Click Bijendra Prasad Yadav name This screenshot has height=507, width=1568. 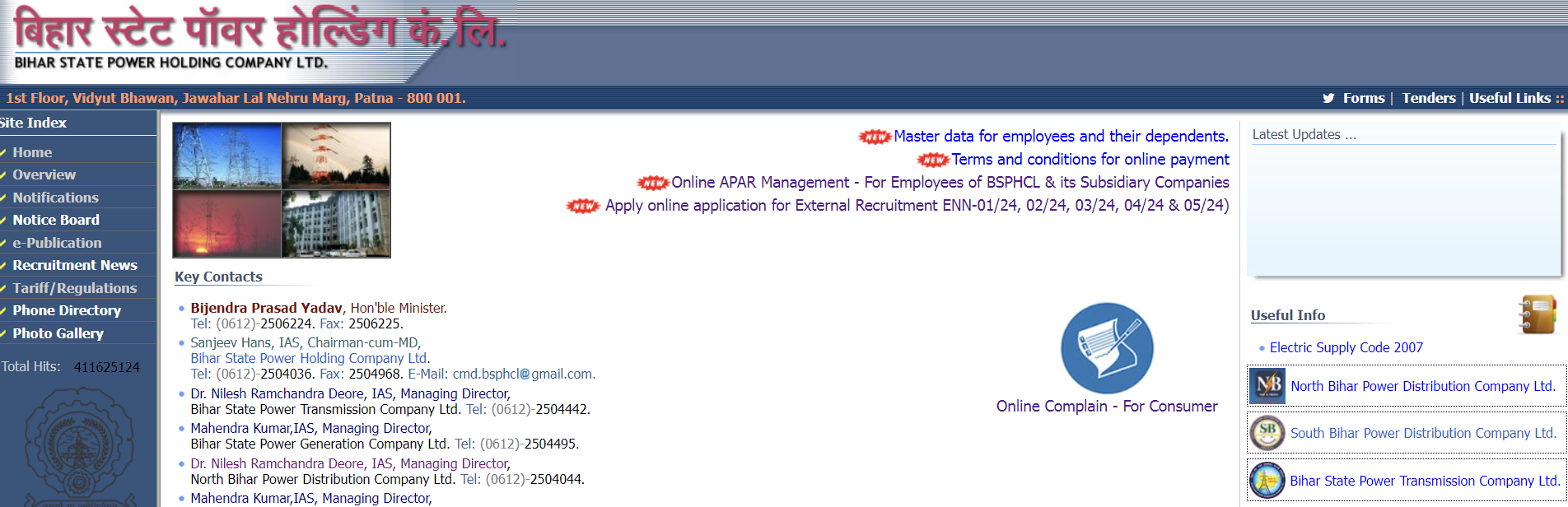point(266,308)
